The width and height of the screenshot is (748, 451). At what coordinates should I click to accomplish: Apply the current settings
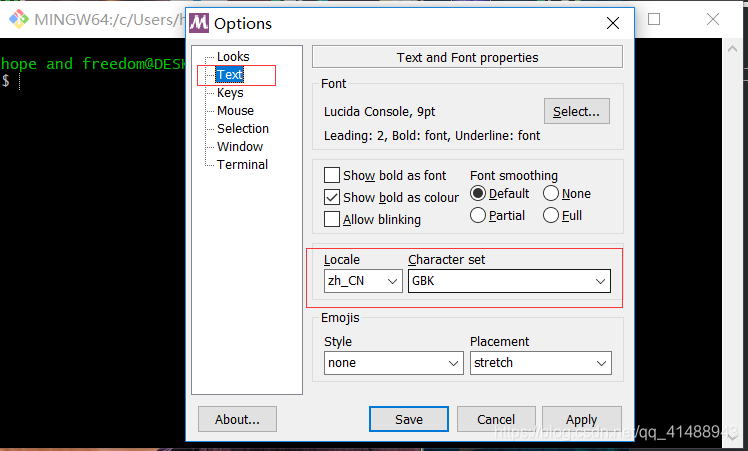(582, 420)
